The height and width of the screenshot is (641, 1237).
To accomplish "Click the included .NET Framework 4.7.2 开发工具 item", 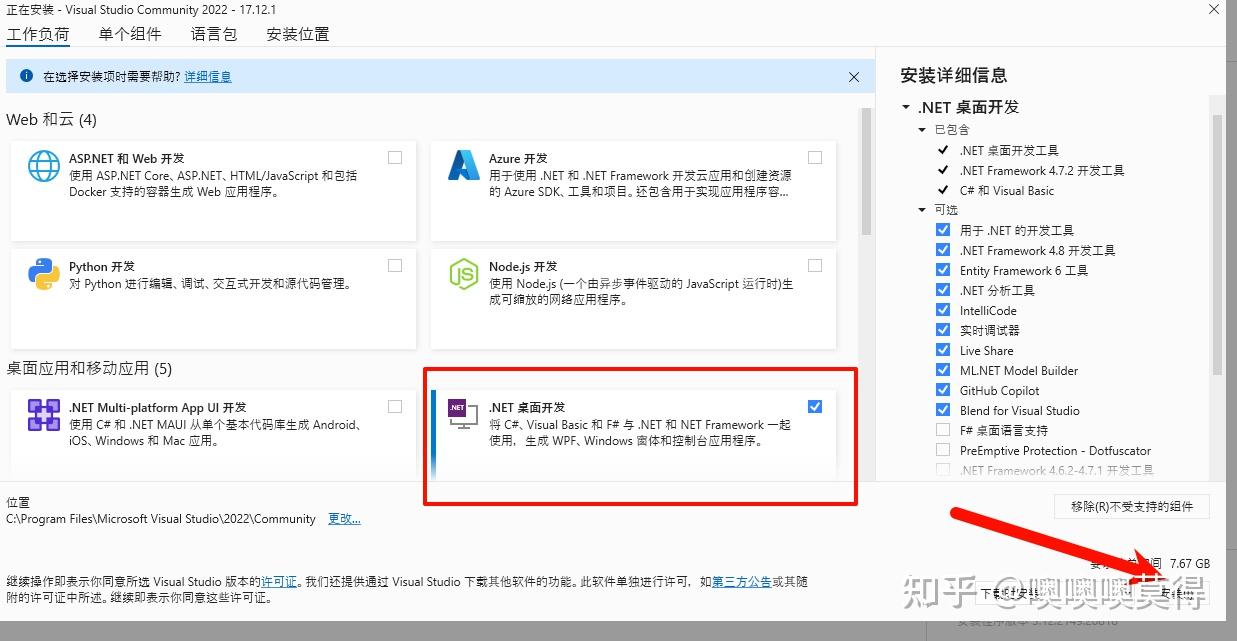I will point(1042,170).
